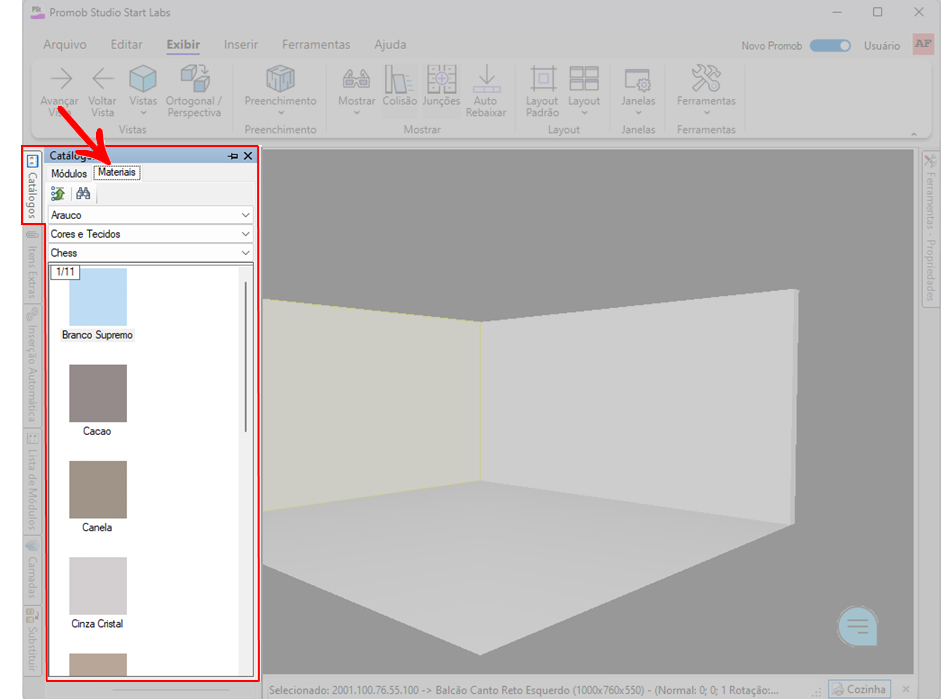Expand the Arauco catalog dropdown
This screenshot has width=943, height=699.
[150, 215]
